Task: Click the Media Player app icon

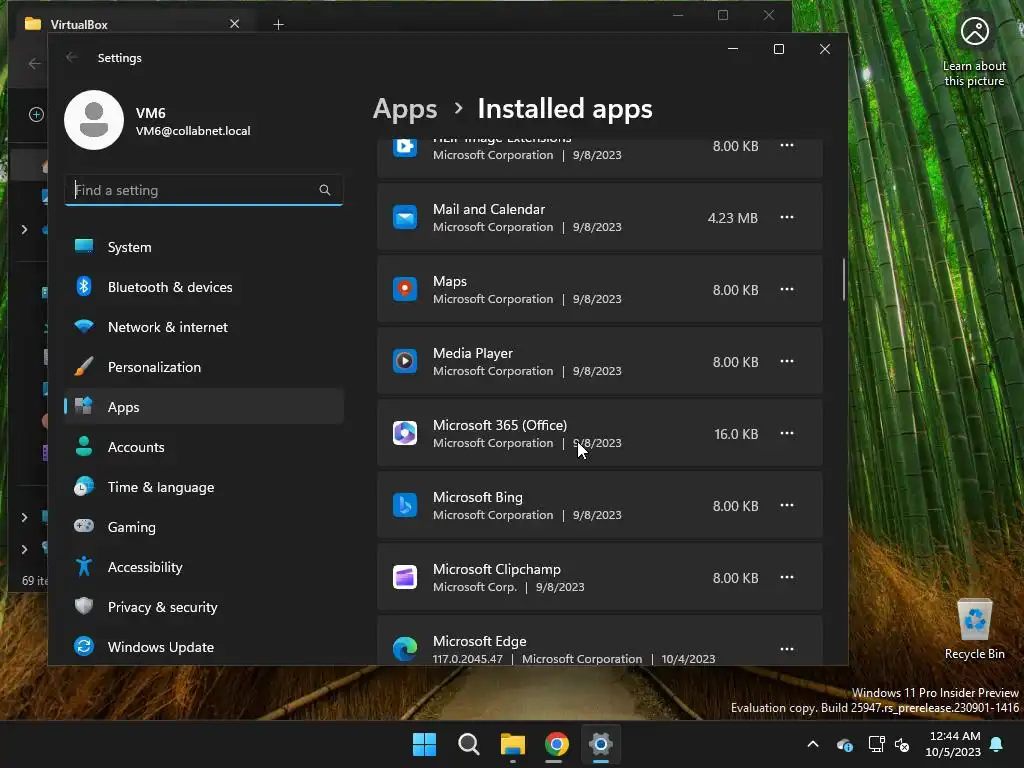Action: pyautogui.click(x=405, y=361)
